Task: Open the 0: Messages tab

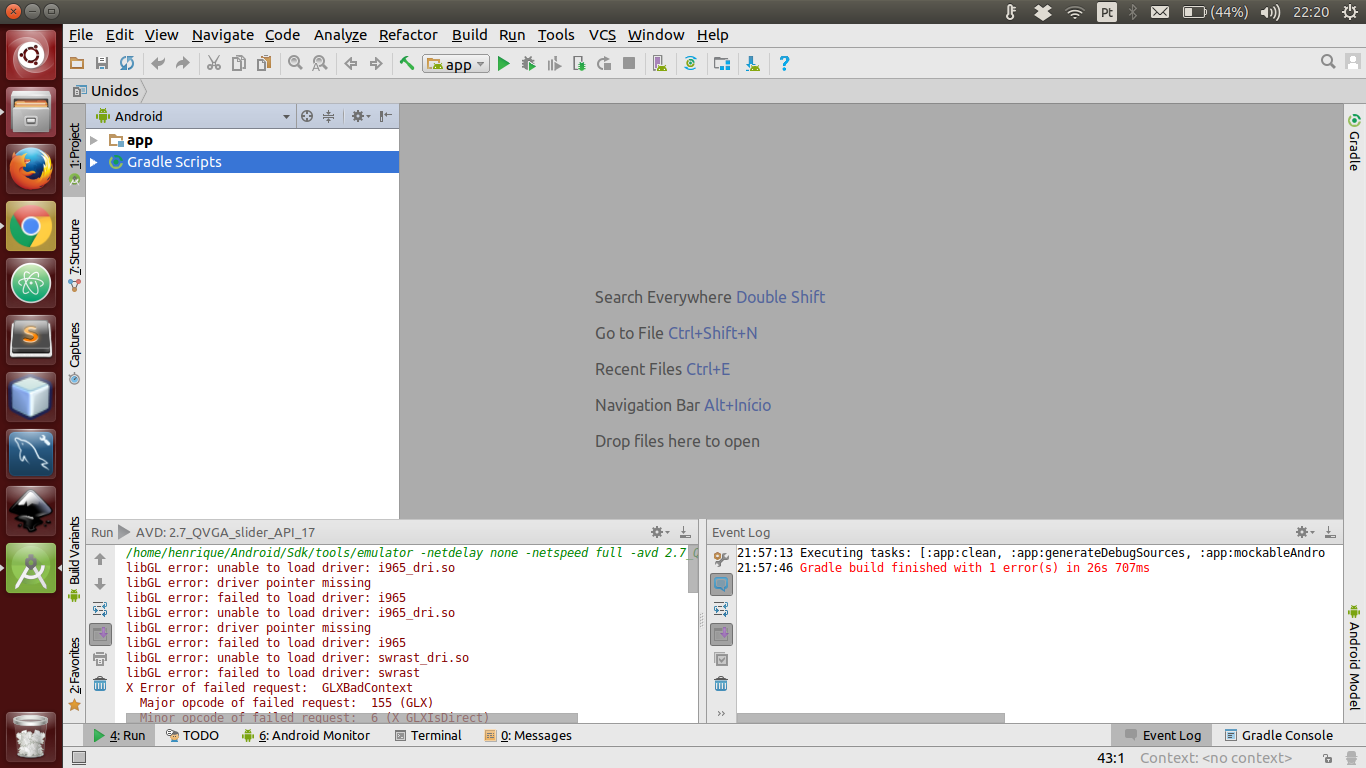Action: [x=528, y=735]
